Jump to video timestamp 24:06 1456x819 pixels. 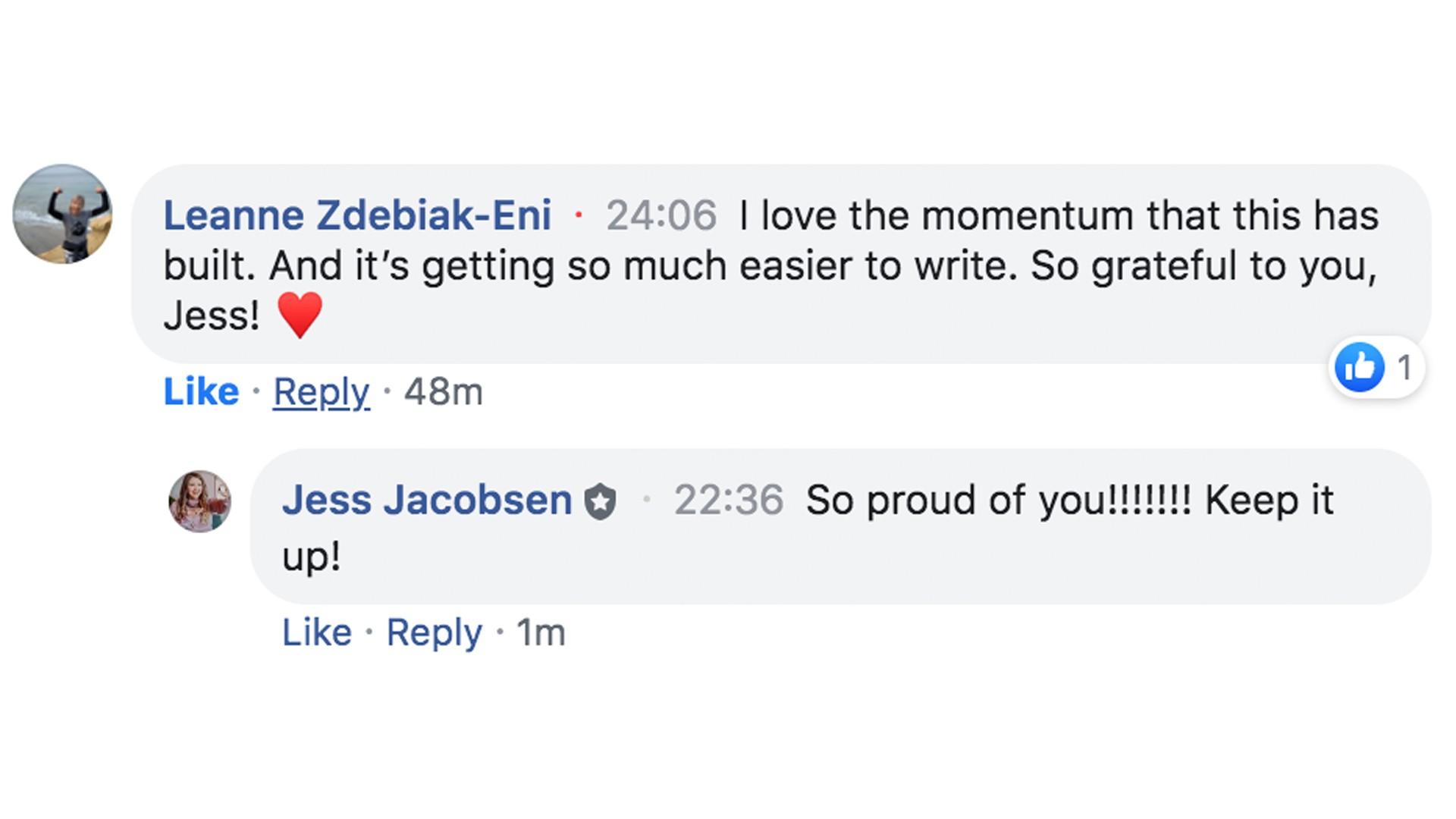[x=661, y=215]
